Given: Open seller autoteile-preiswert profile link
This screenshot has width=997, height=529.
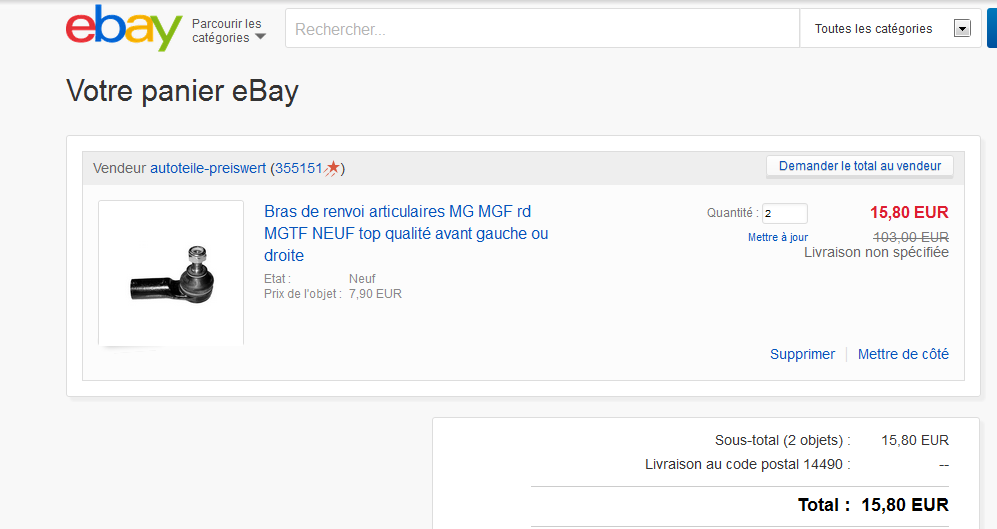Looking at the screenshot, I should (208, 168).
